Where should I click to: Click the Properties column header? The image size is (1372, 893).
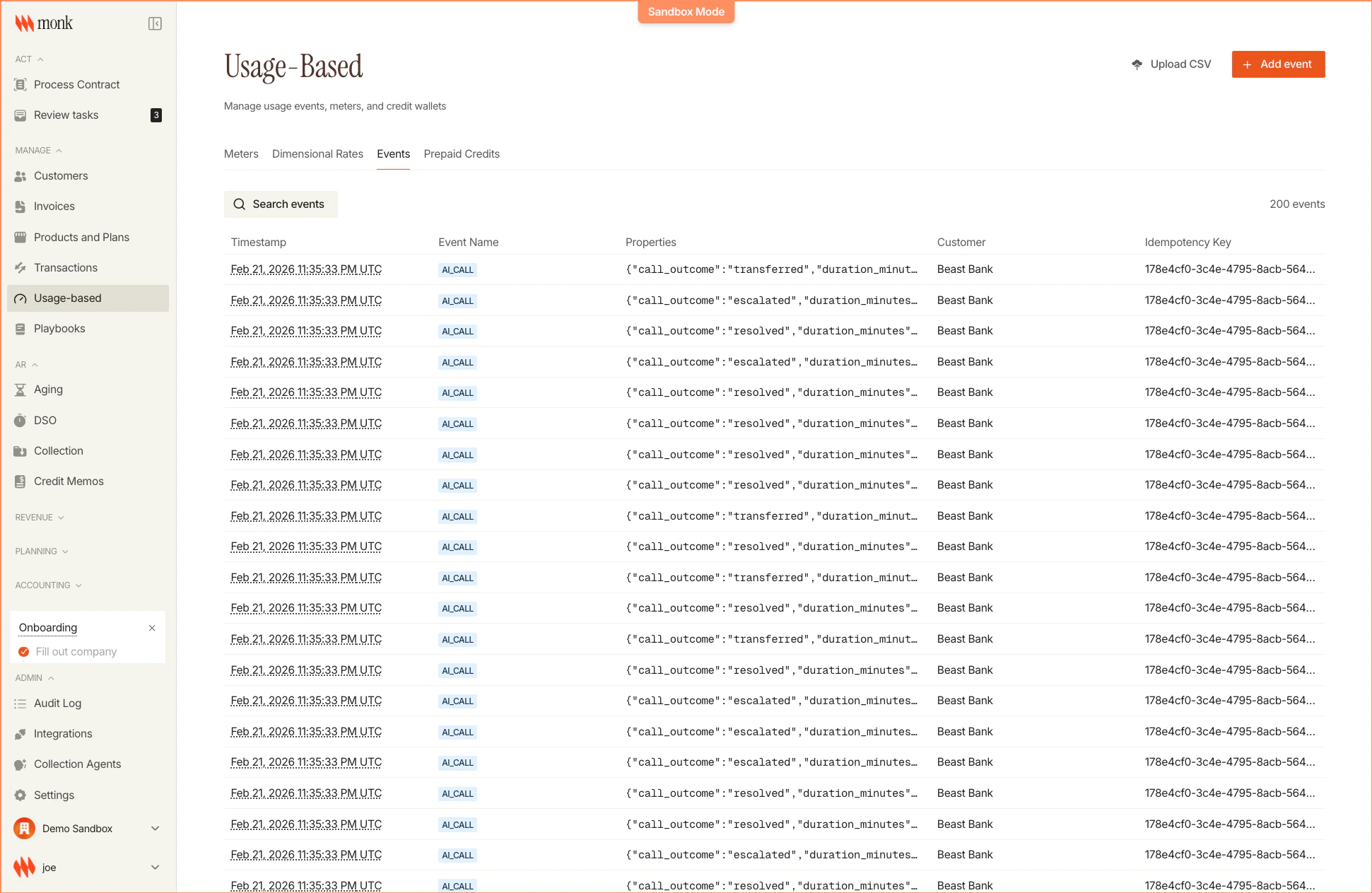point(650,243)
